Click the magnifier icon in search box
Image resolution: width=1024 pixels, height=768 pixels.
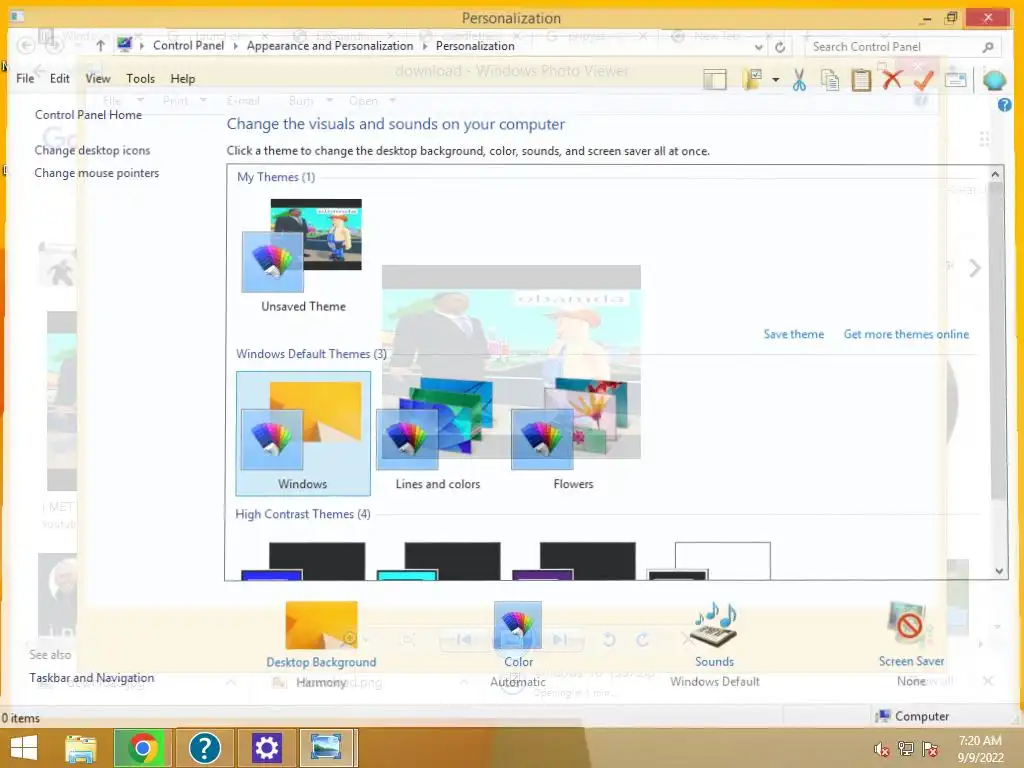click(988, 47)
